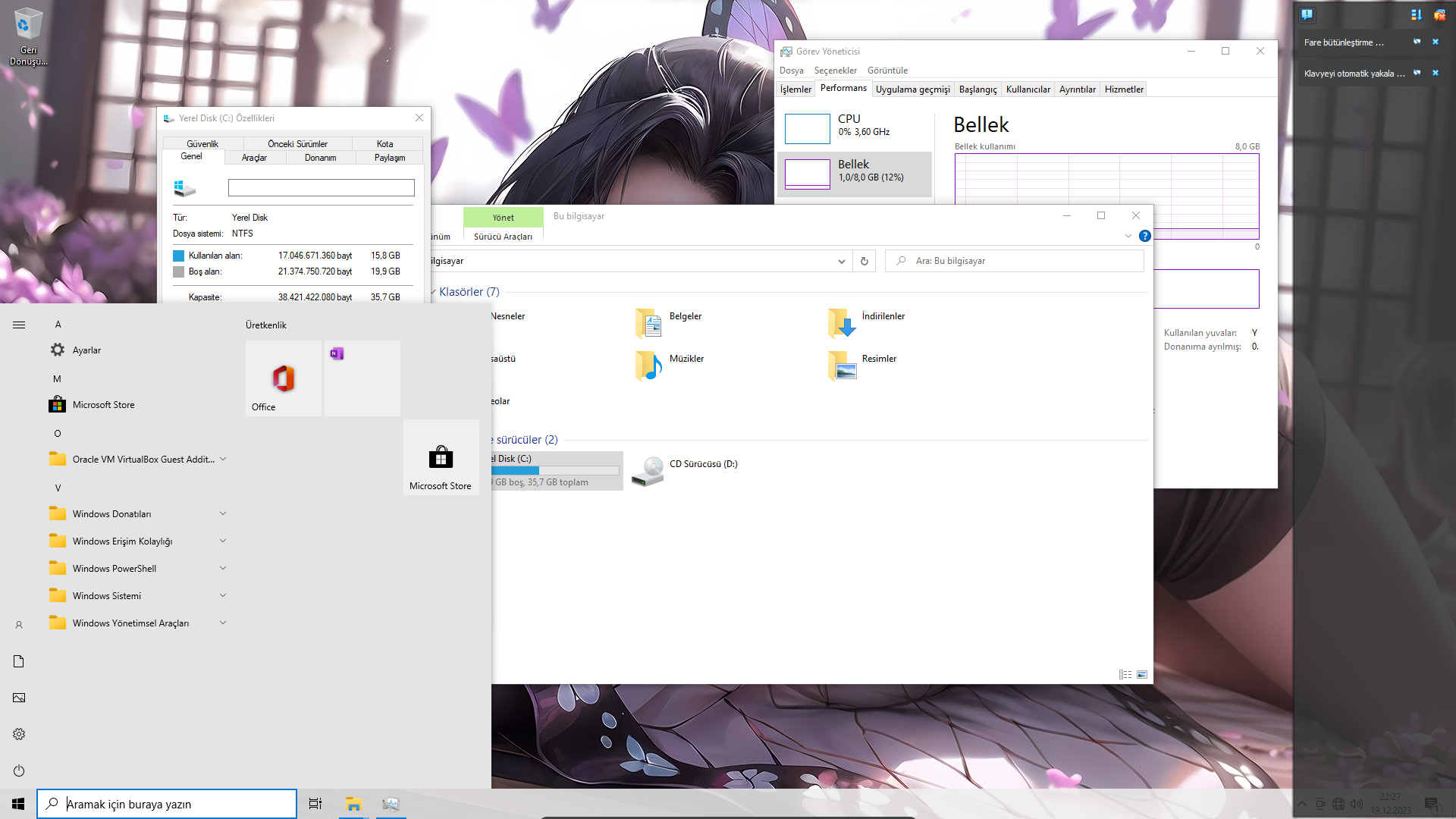Image resolution: width=1456 pixels, height=819 pixels.
Task: Click the Windows Start button
Action: (18, 804)
